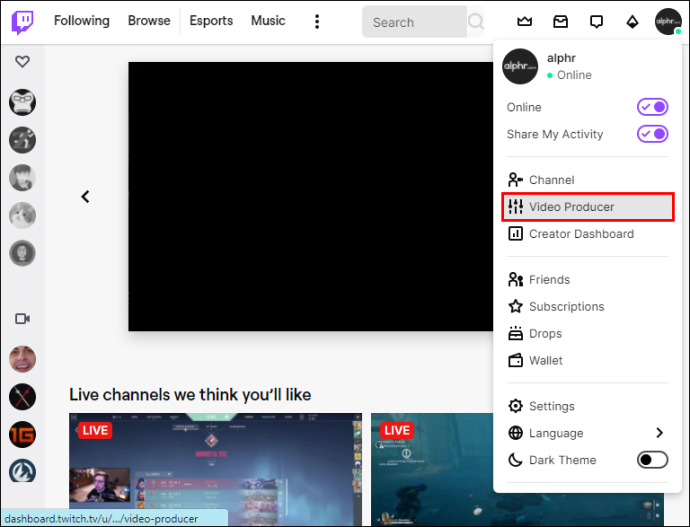This screenshot has height=527, width=690.
Task: Click the recommended channels camera icon
Action: click(x=22, y=318)
